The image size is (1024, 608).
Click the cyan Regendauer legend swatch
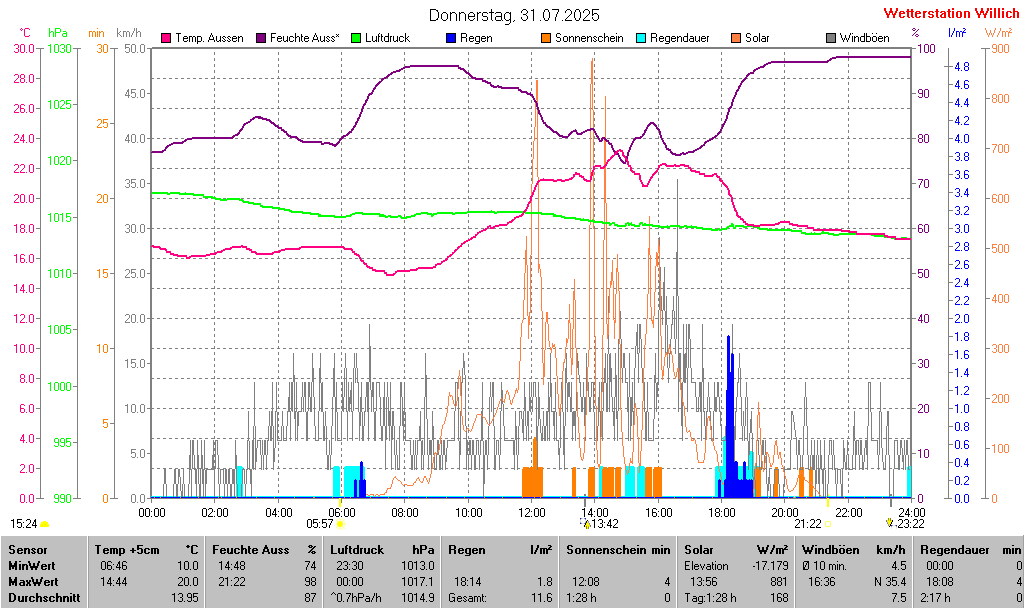coord(641,38)
